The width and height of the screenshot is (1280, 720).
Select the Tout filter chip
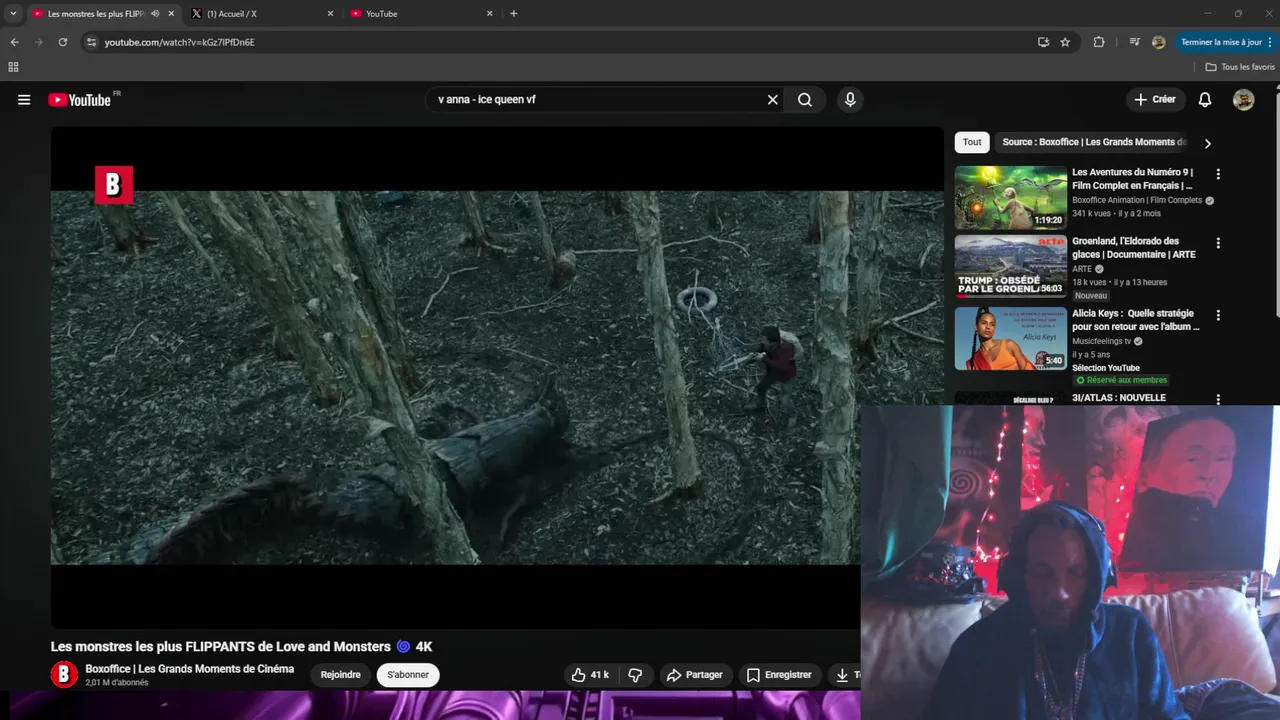(972, 142)
